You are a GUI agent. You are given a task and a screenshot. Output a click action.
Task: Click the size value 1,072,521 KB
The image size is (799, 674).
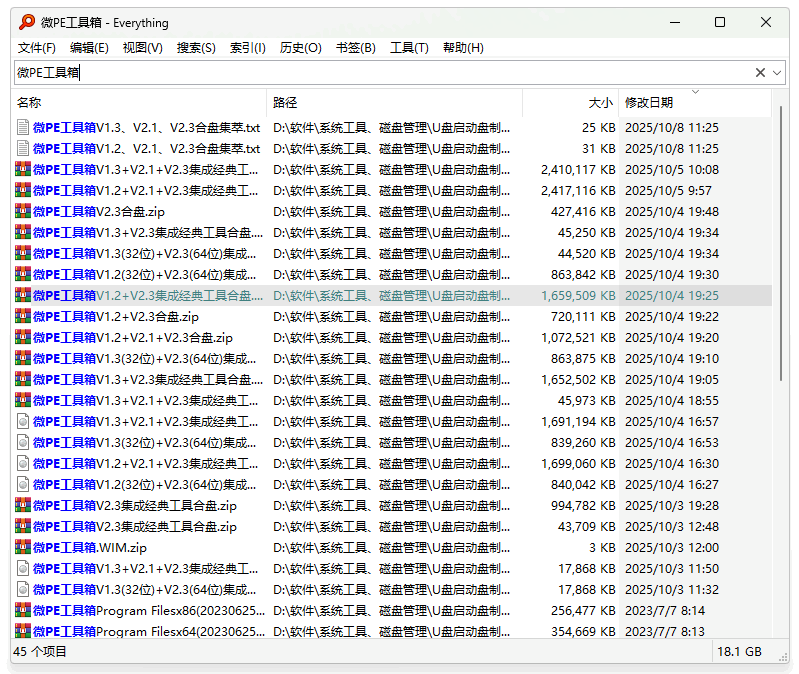pyautogui.click(x=578, y=337)
